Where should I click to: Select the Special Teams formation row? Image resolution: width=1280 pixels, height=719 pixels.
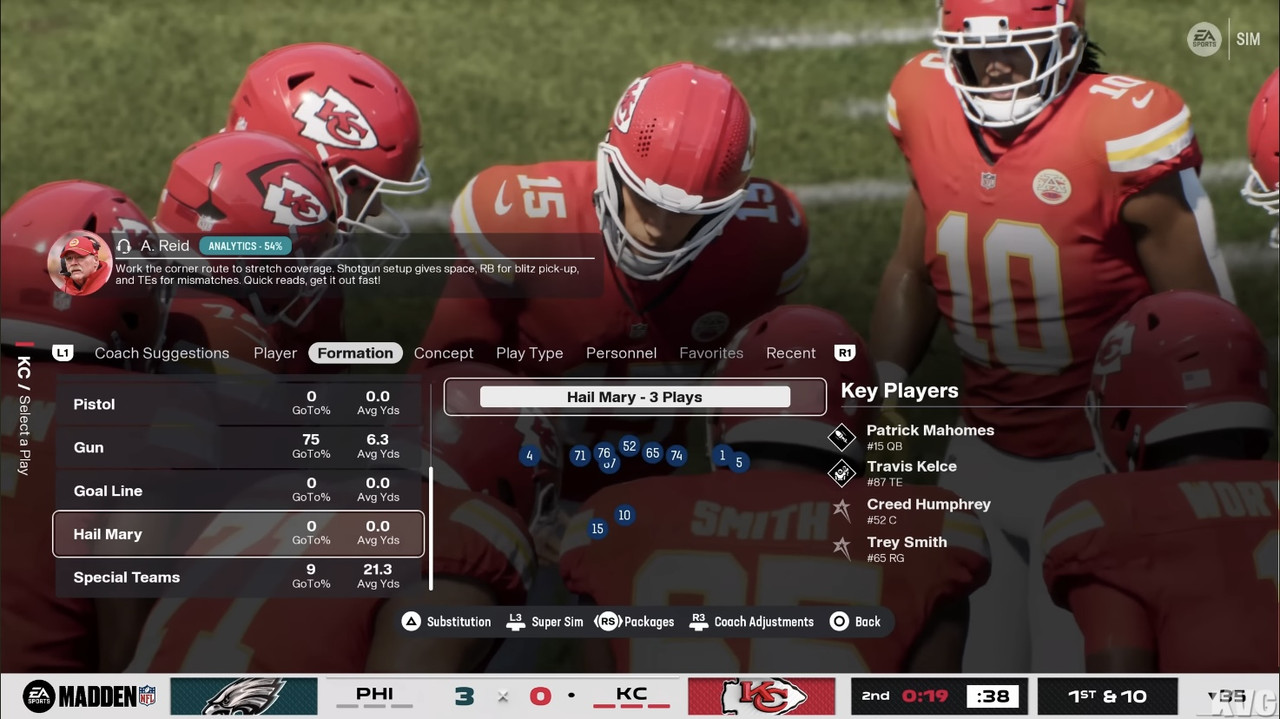(x=239, y=577)
